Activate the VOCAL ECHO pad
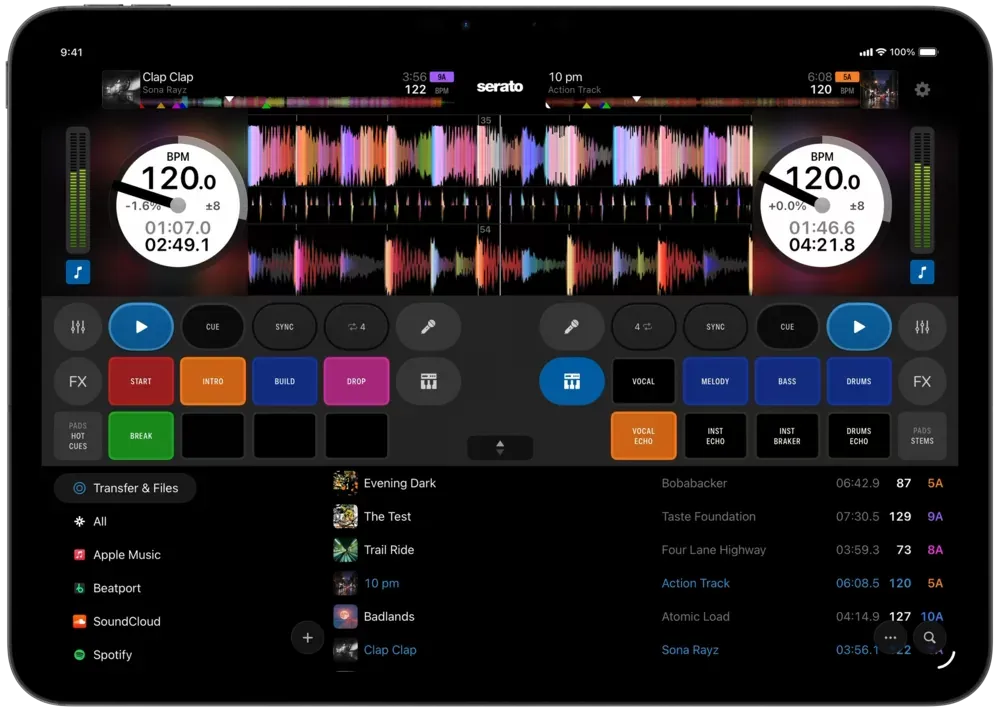1000x712 pixels. (x=643, y=436)
